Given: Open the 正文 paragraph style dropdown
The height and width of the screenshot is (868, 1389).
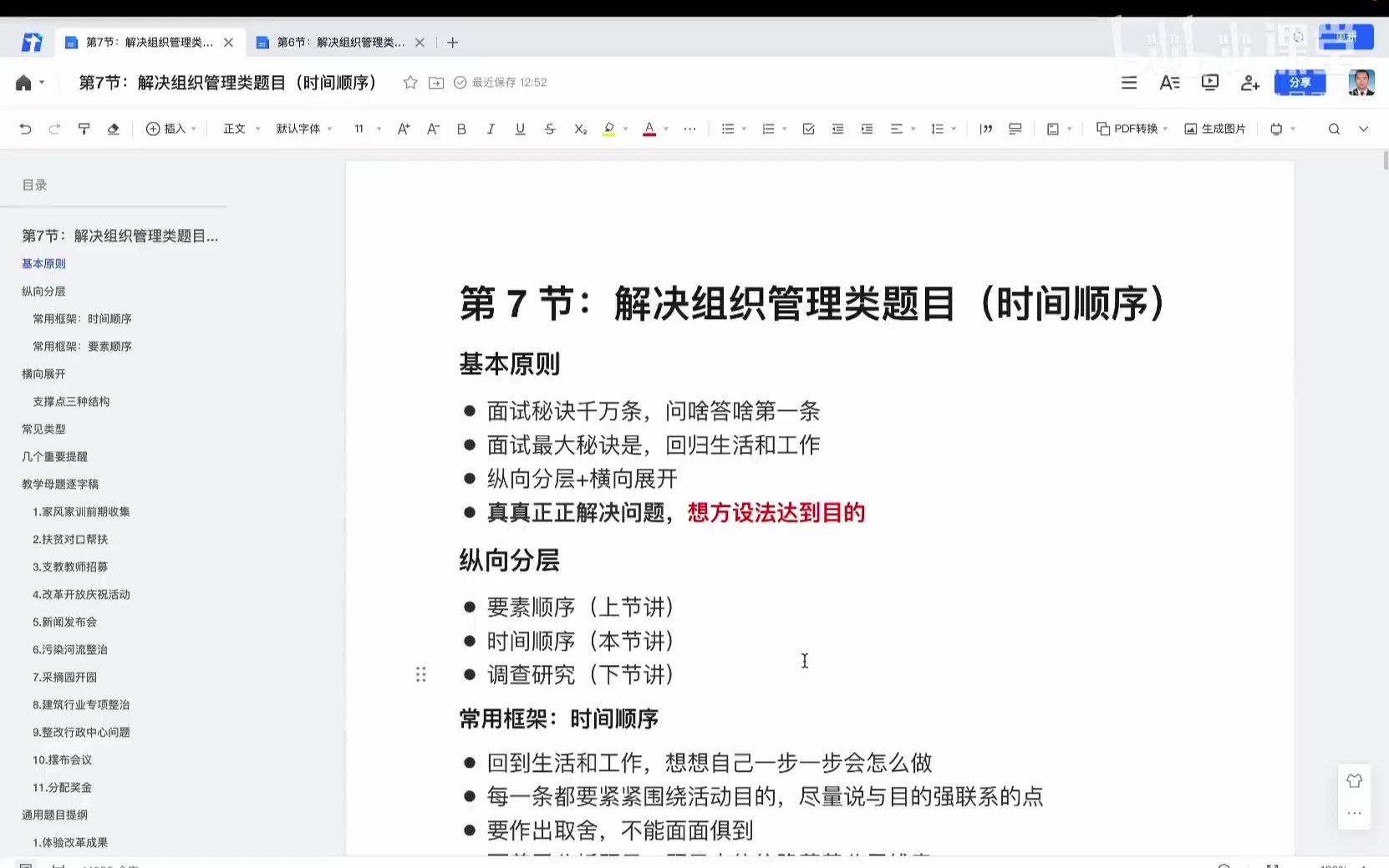Looking at the screenshot, I should point(242,129).
